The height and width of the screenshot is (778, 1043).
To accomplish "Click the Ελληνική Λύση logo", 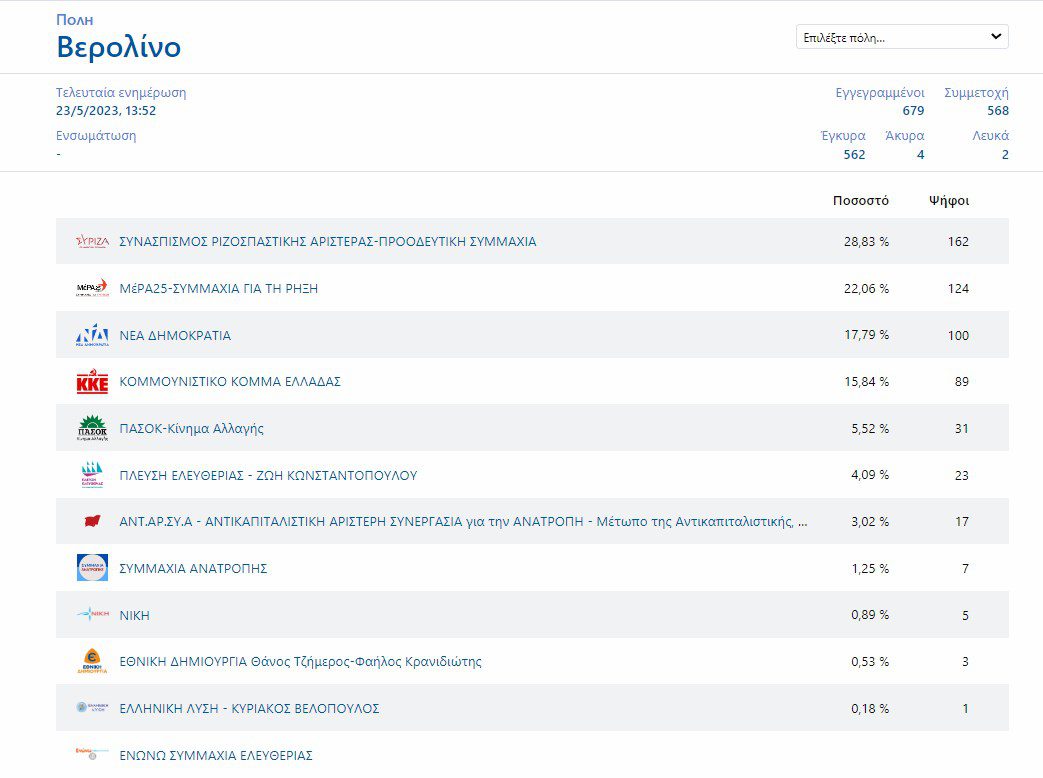I will click(x=92, y=708).
